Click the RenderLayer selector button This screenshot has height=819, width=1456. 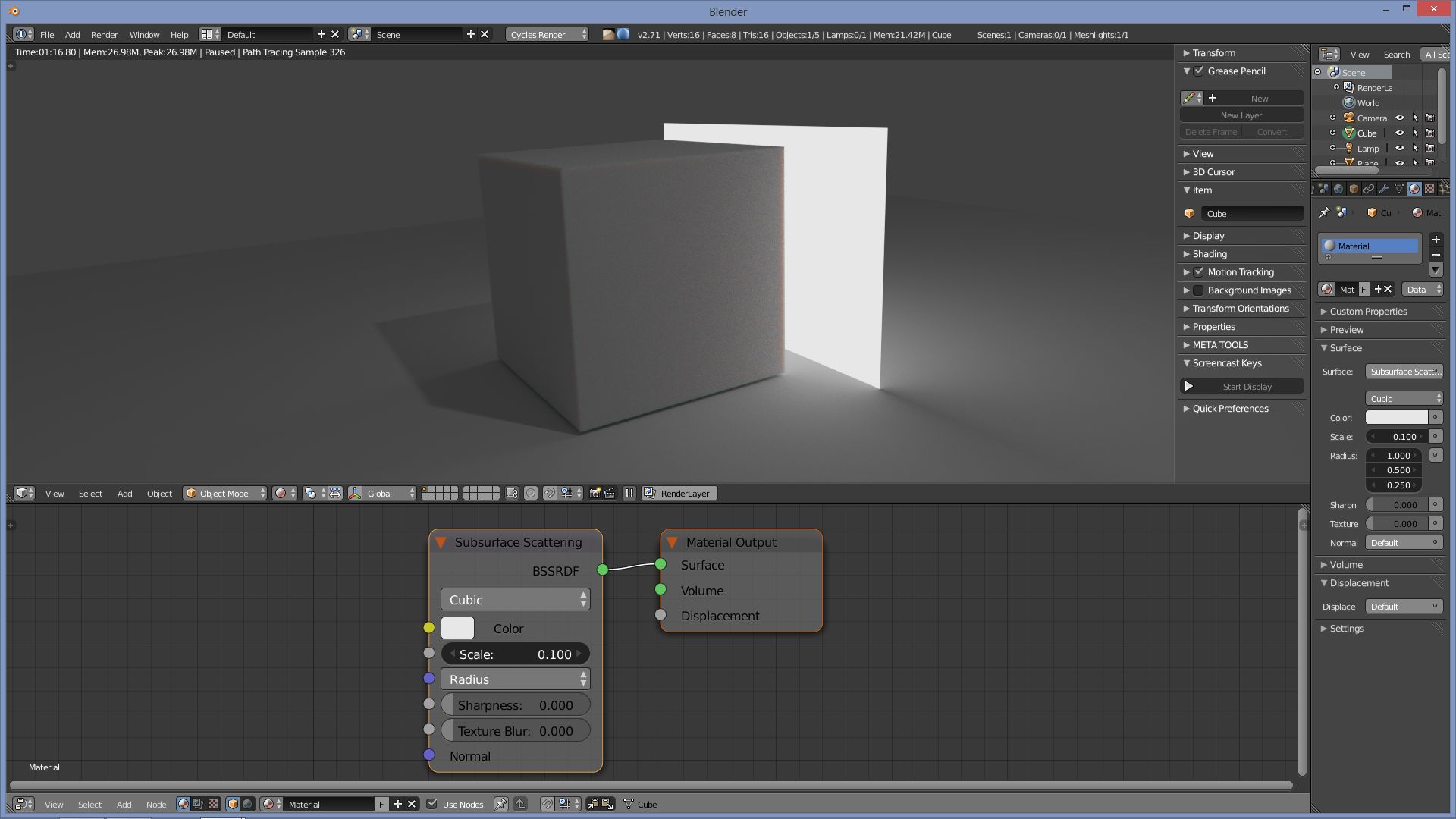pyautogui.click(x=679, y=493)
